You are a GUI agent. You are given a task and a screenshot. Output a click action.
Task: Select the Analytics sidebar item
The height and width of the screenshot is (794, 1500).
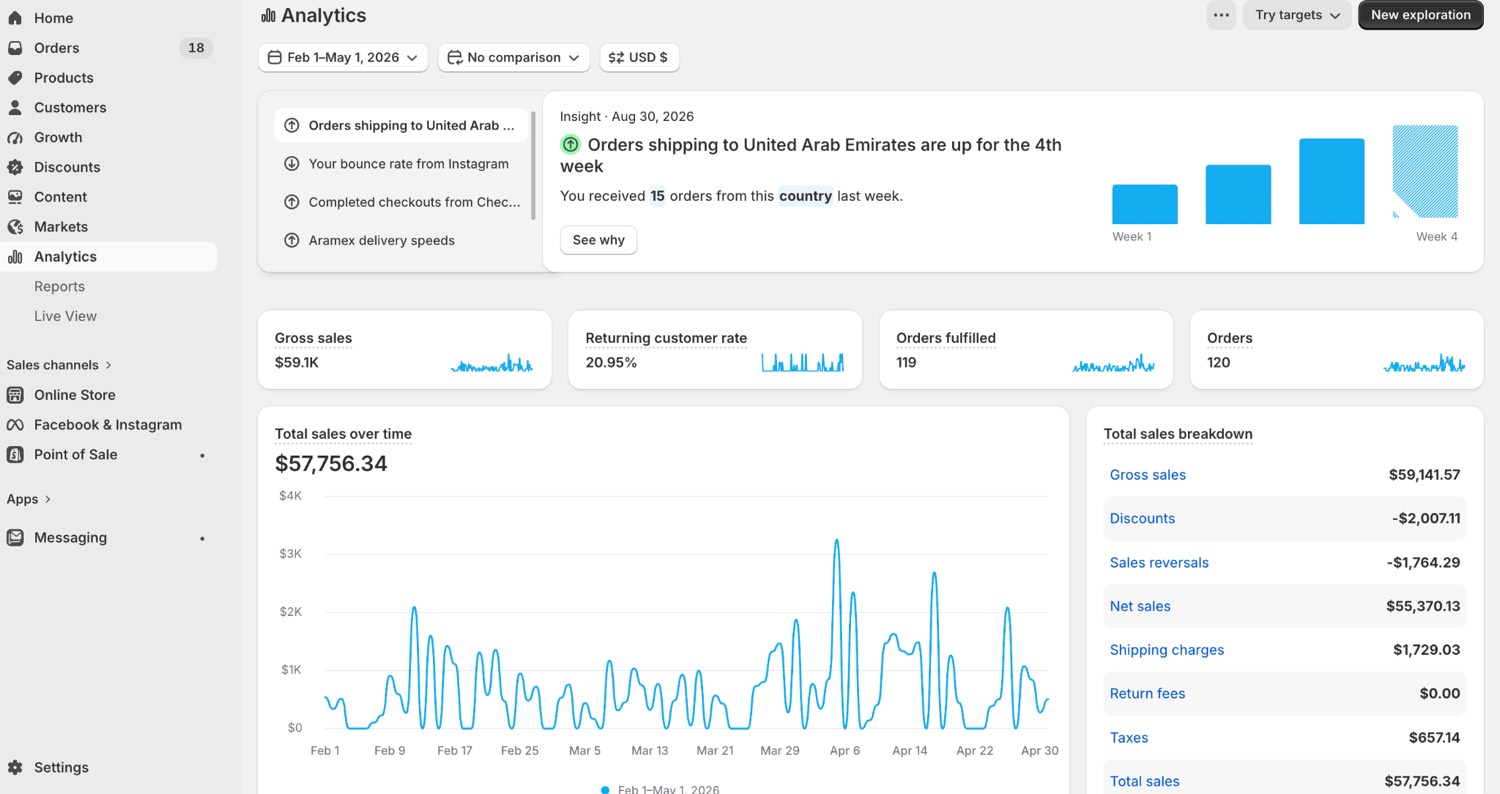pos(108,257)
